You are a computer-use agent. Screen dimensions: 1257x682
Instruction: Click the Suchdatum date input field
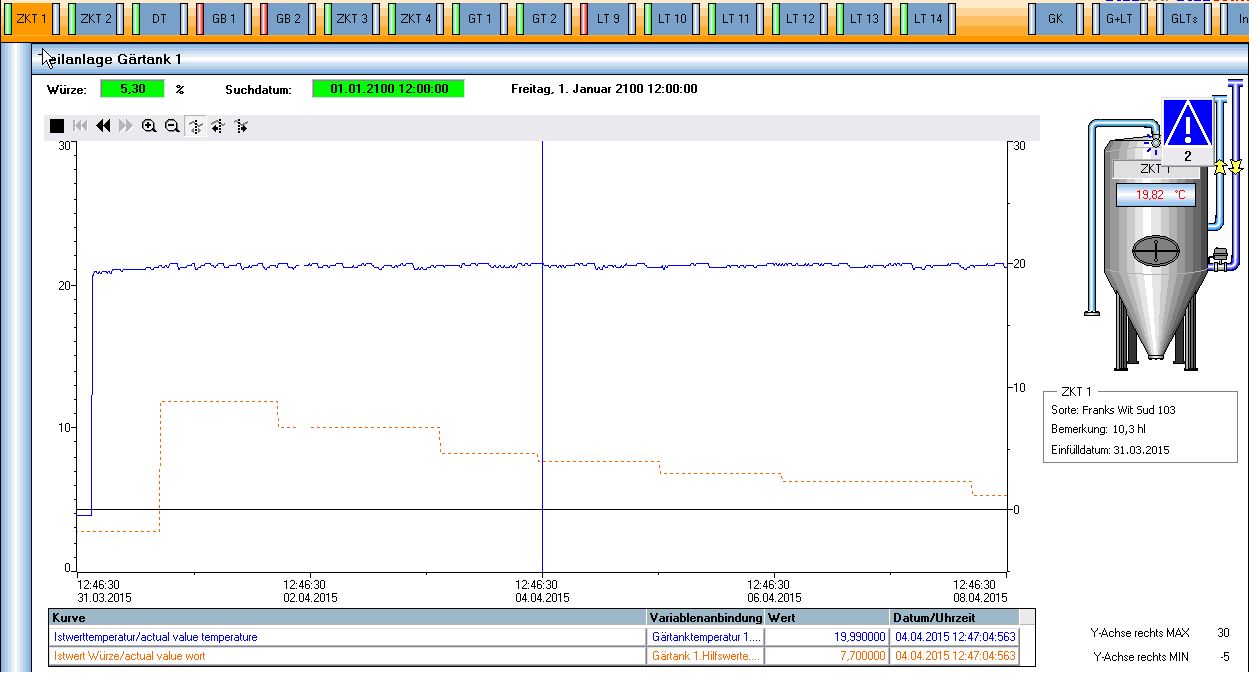[388, 89]
